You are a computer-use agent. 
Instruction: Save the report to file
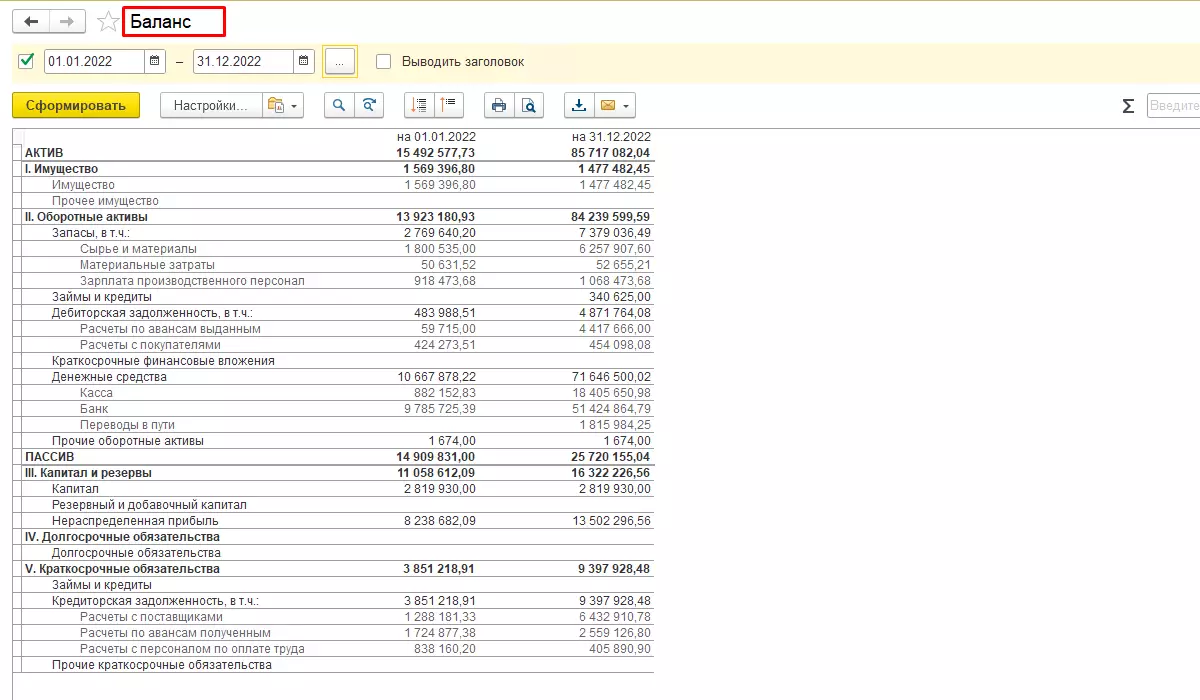pyautogui.click(x=579, y=105)
